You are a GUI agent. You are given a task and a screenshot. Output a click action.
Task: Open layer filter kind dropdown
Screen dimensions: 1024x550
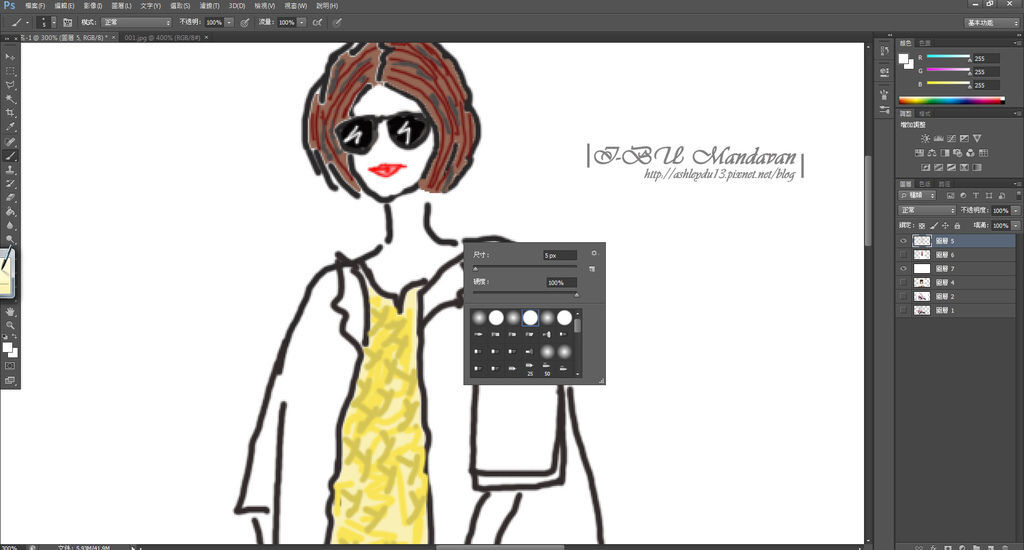(x=917, y=195)
